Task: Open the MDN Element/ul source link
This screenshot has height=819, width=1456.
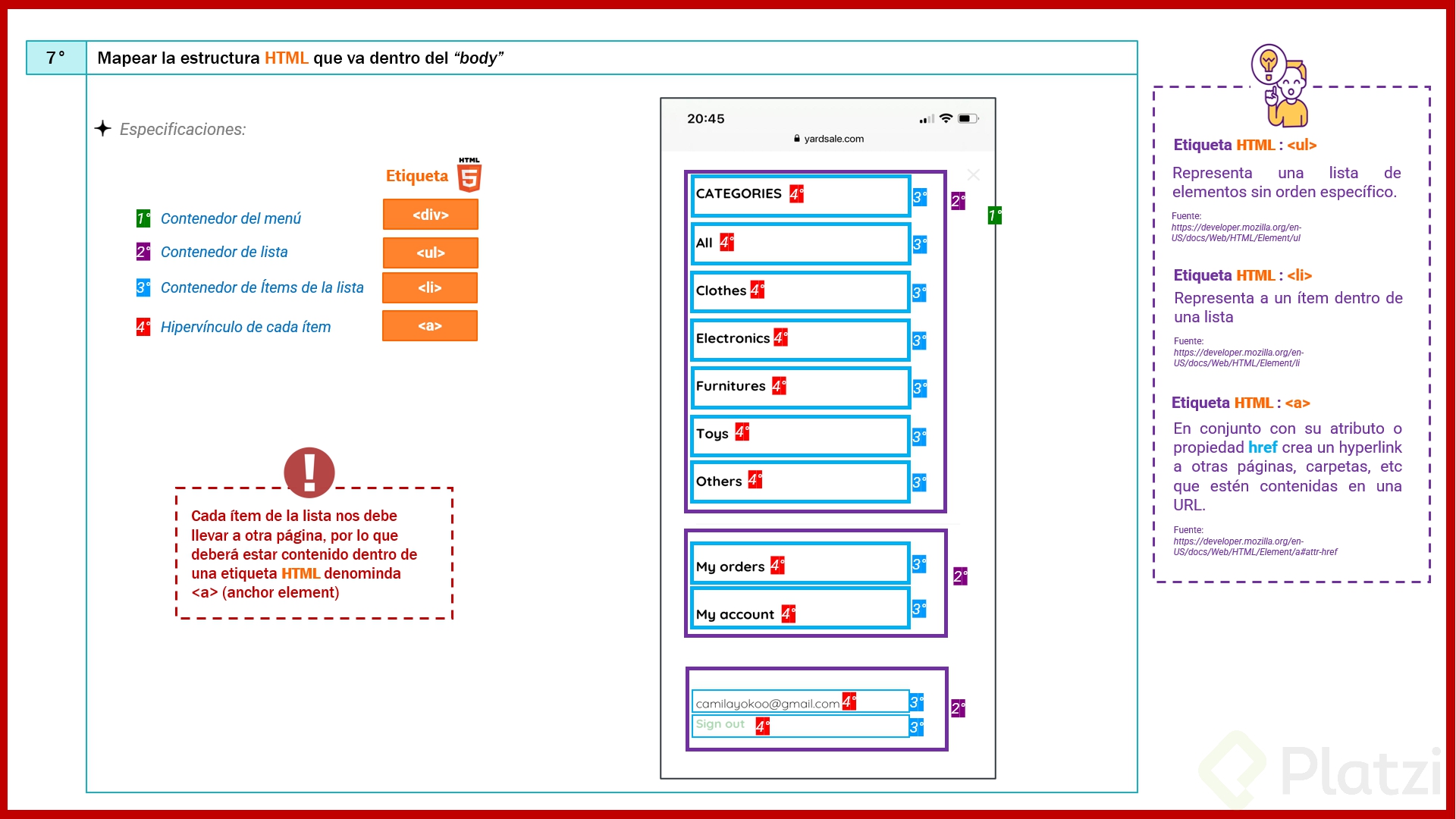Action: pyautogui.click(x=1236, y=232)
